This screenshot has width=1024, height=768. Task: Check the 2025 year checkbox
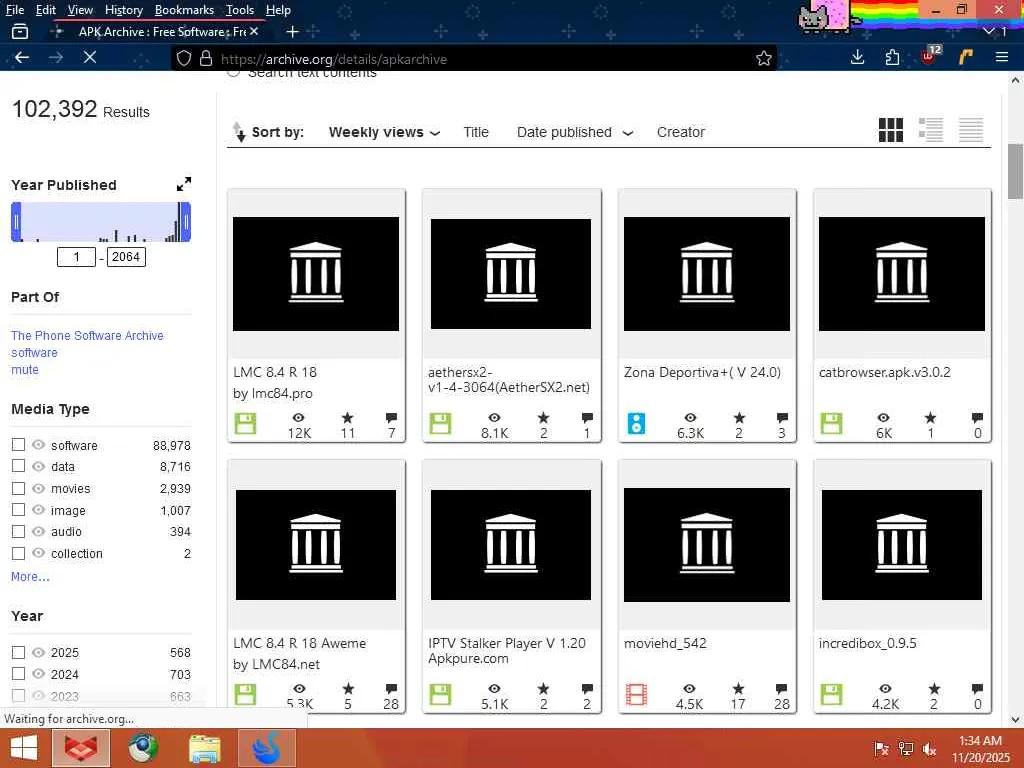click(18, 652)
